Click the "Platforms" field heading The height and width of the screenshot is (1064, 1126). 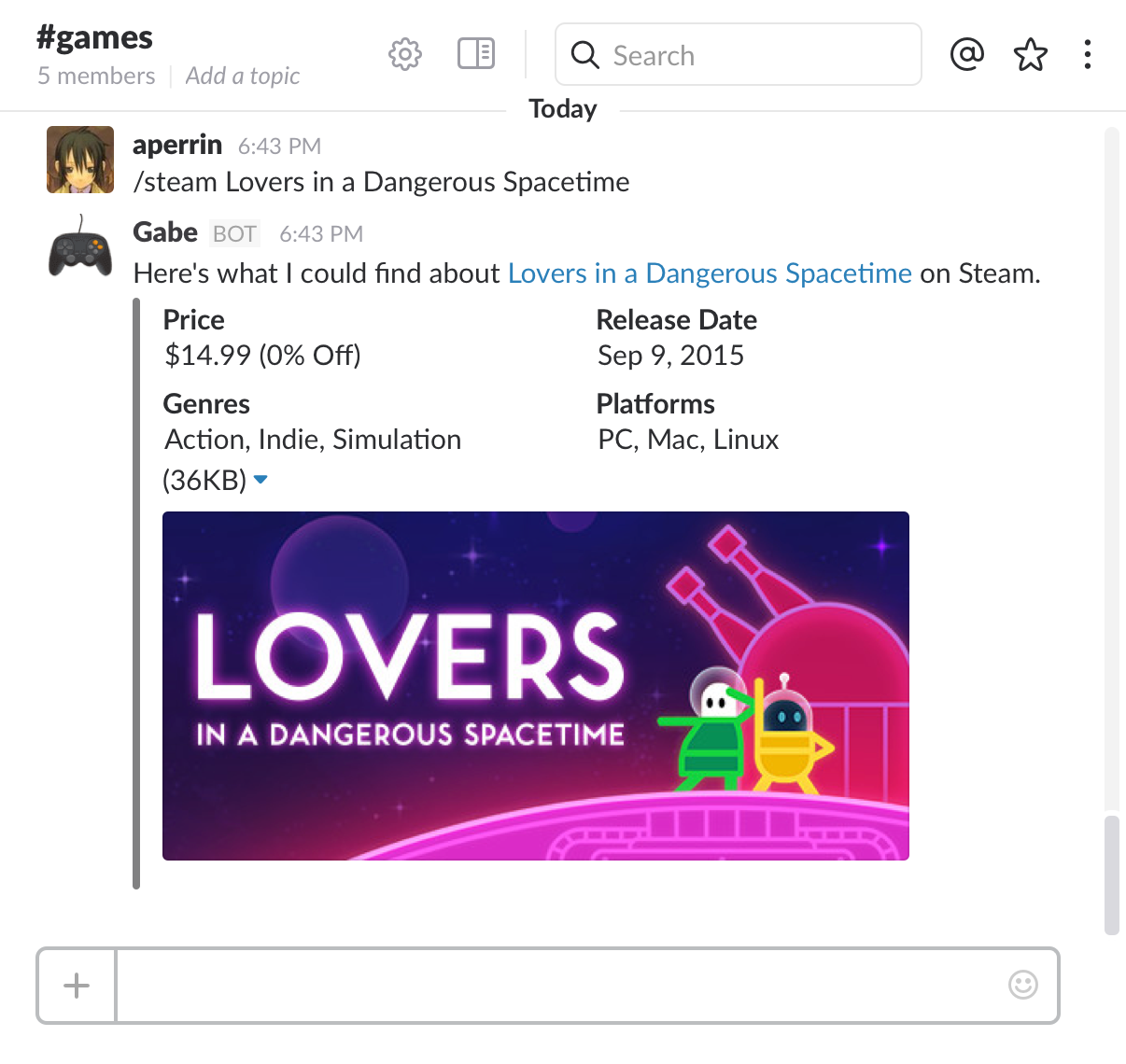coord(655,404)
